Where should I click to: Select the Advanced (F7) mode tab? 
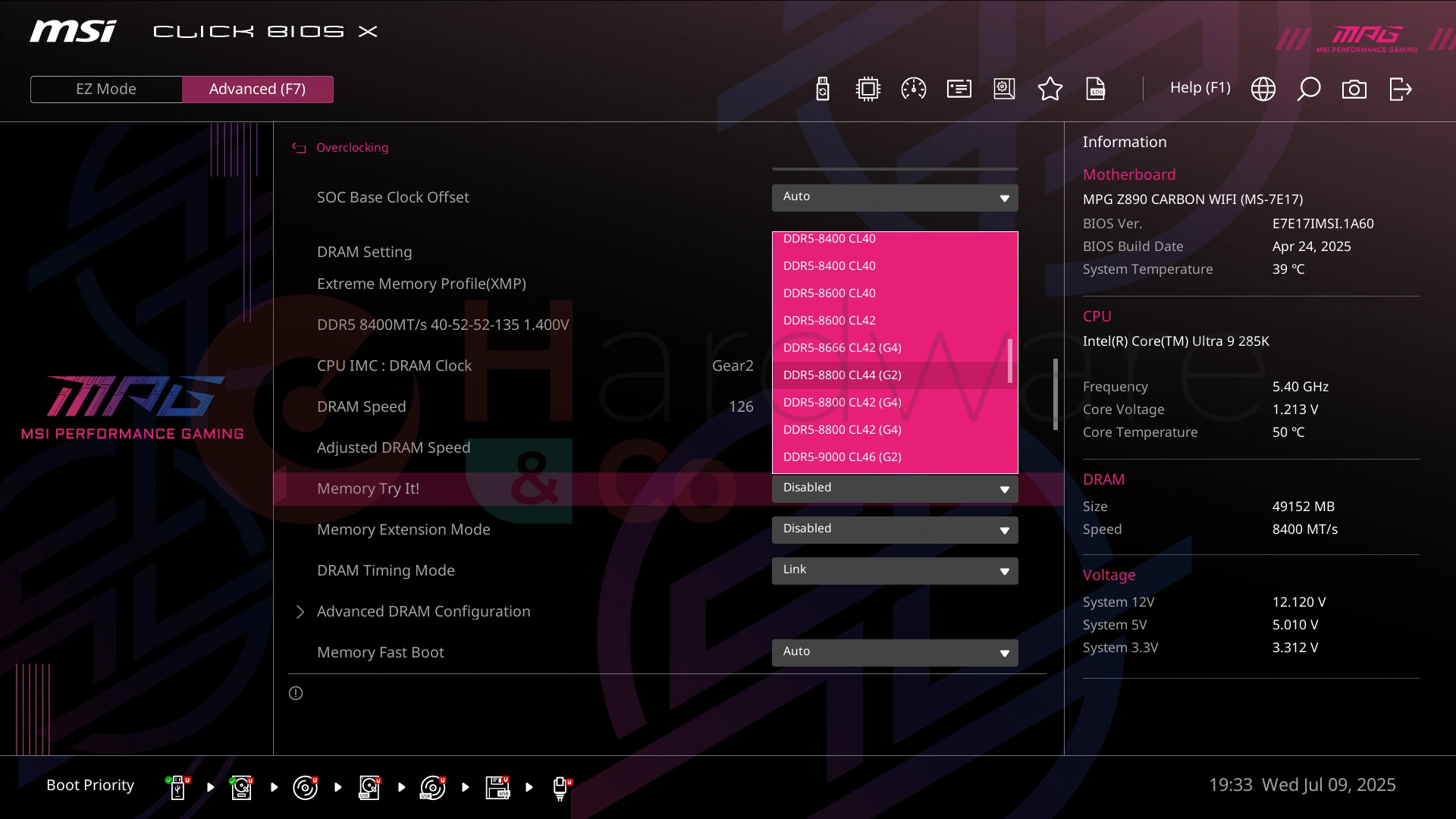(x=258, y=89)
